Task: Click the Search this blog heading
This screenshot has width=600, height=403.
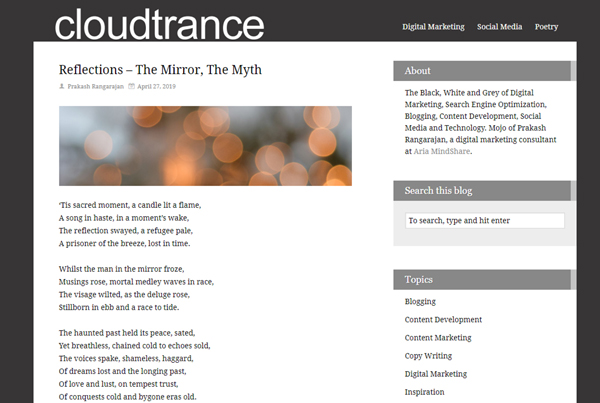Action: pos(438,191)
